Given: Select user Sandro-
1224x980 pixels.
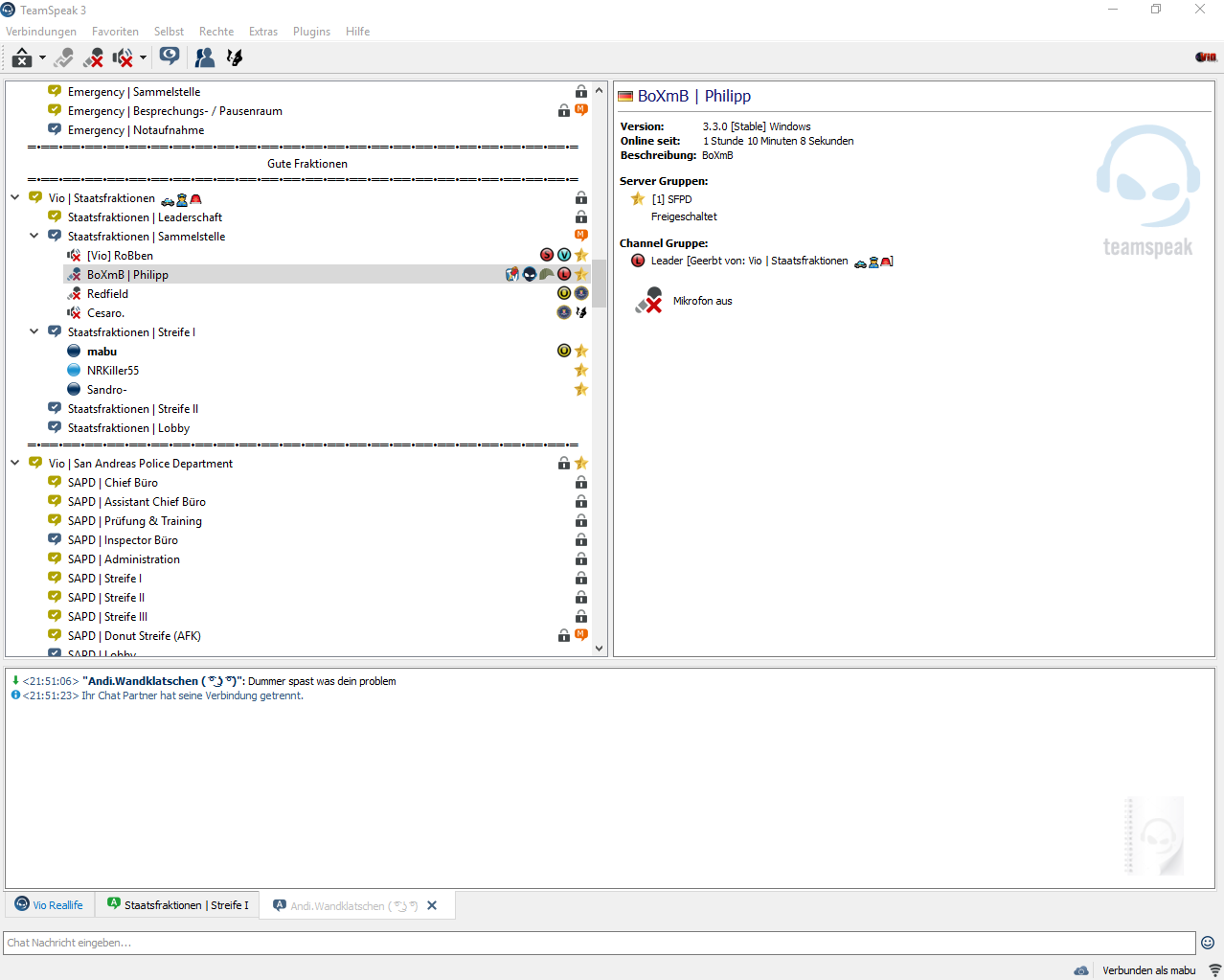Looking at the screenshot, I should (106, 390).
